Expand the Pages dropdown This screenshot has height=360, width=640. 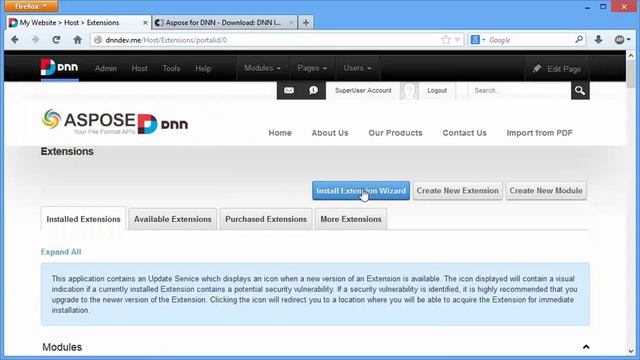(312, 68)
